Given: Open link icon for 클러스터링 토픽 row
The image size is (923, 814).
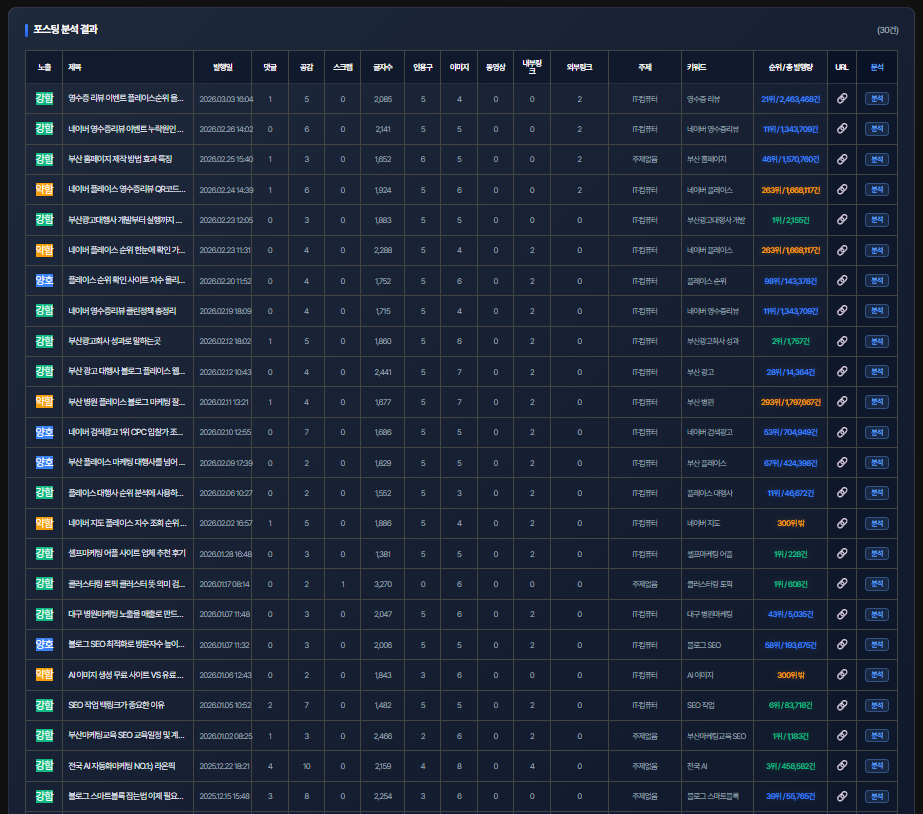Looking at the screenshot, I should (x=842, y=584).
